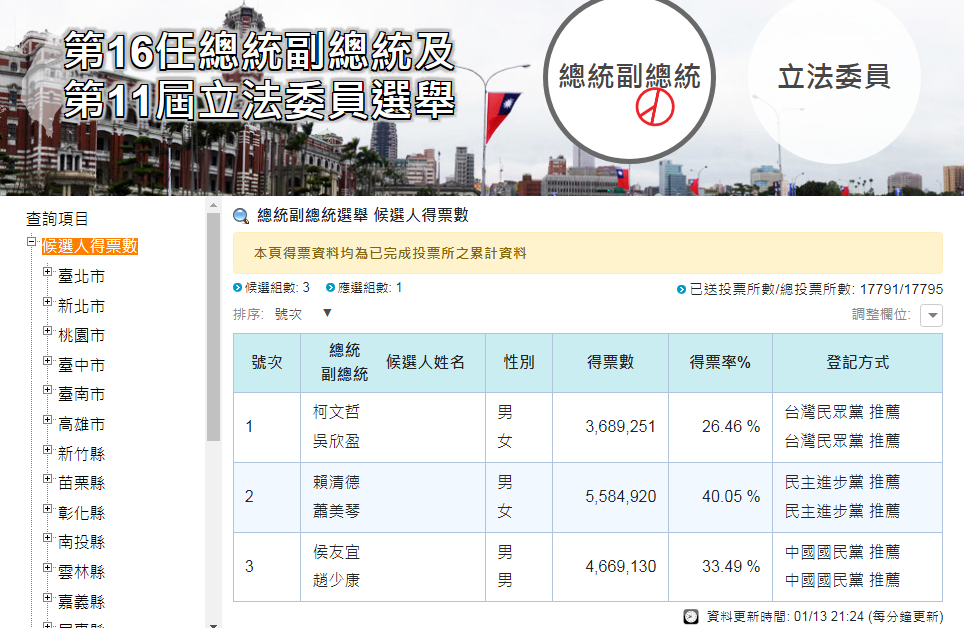Click the tree panel scroll-down arrow
This screenshot has width=964, height=628.
(213, 624)
